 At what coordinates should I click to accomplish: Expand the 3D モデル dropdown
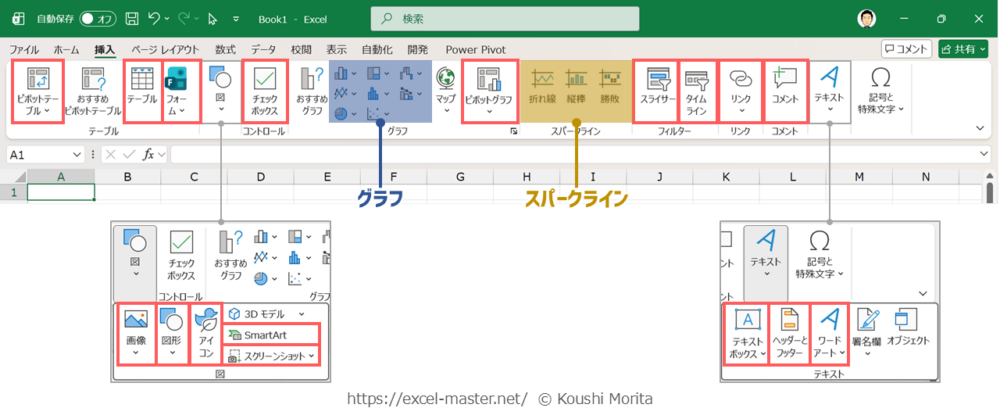coord(302,314)
